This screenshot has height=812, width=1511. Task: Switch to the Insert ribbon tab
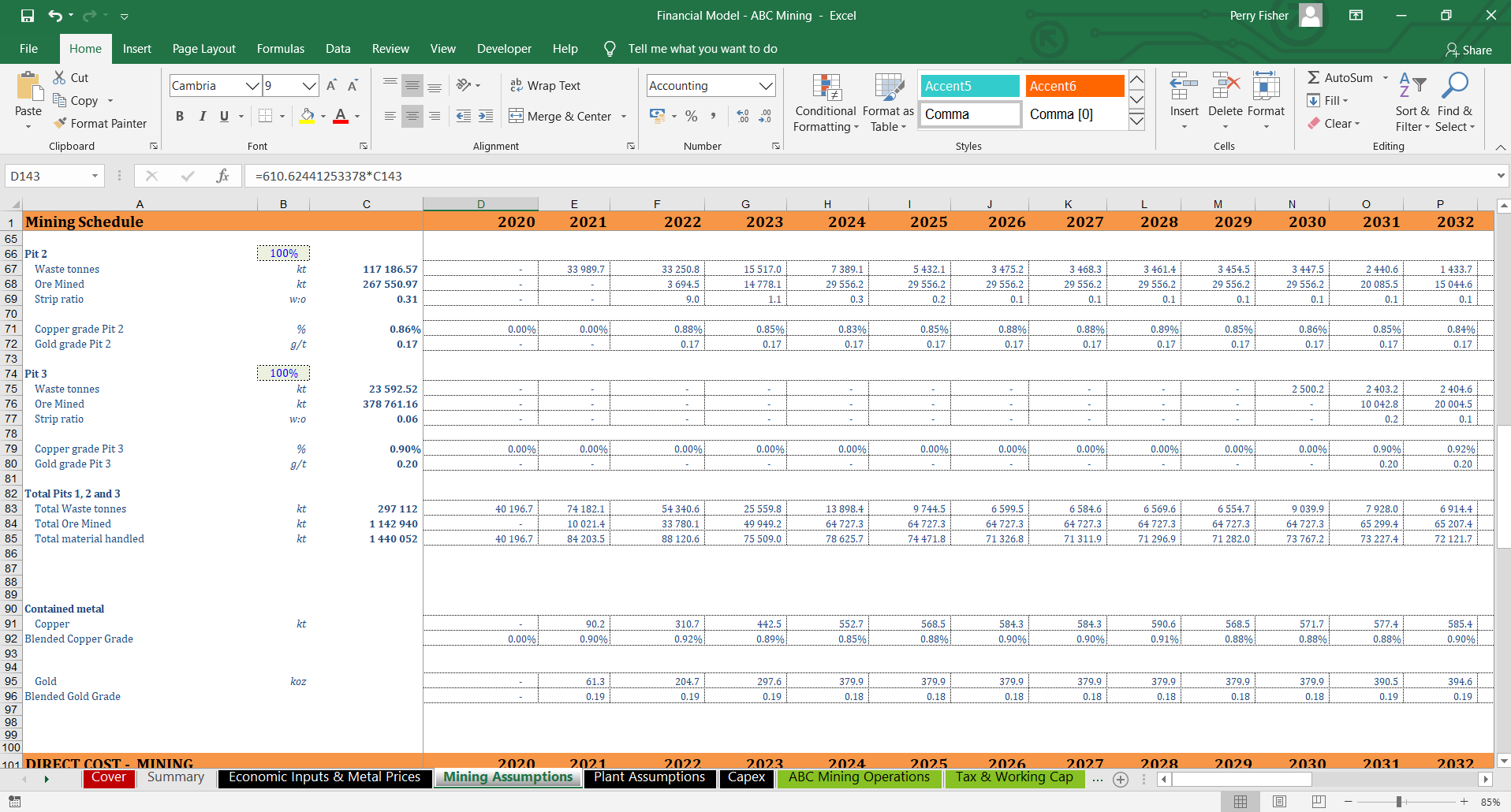pos(137,49)
